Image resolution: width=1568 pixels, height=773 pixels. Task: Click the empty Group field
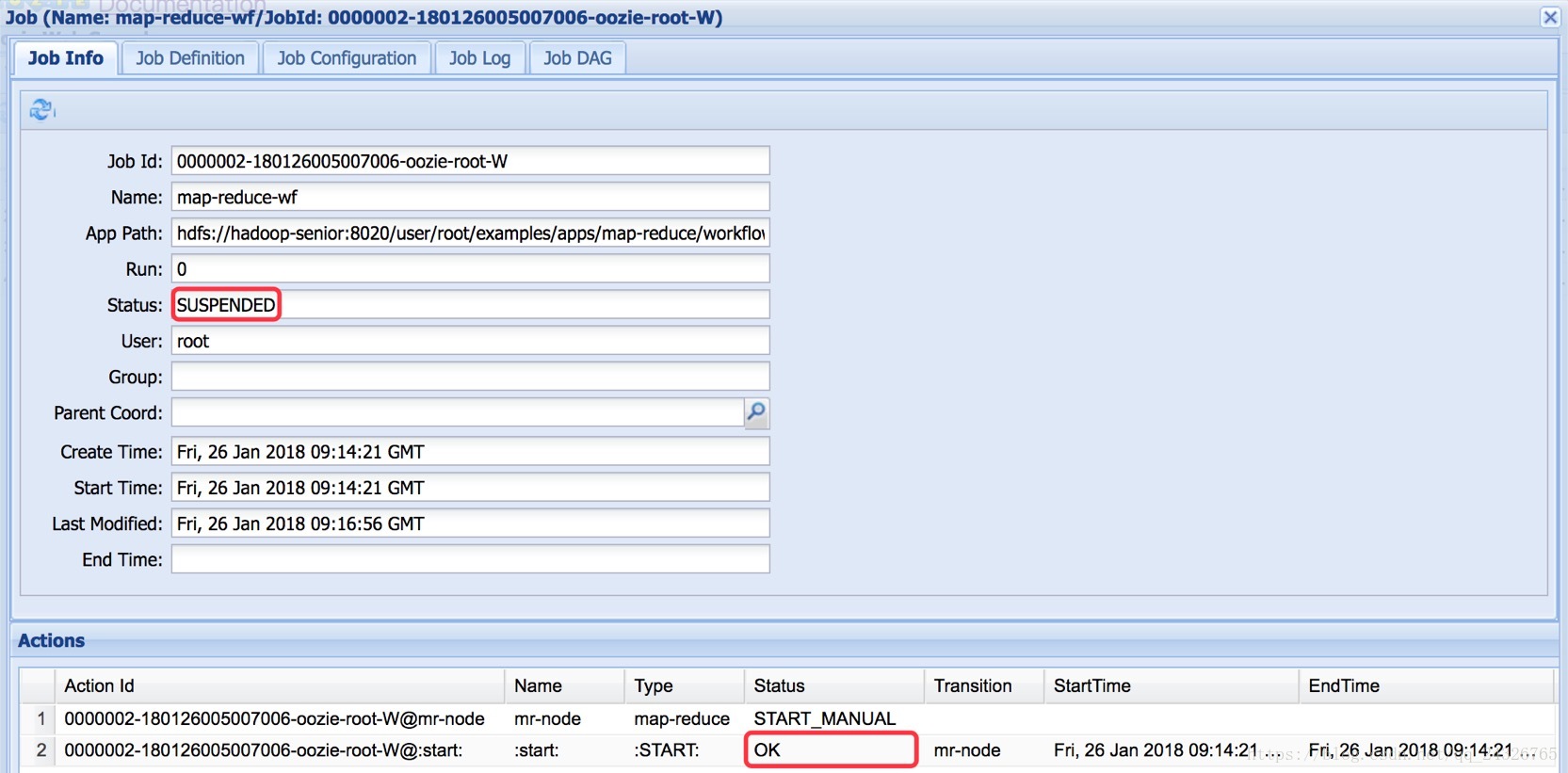pos(470,376)
